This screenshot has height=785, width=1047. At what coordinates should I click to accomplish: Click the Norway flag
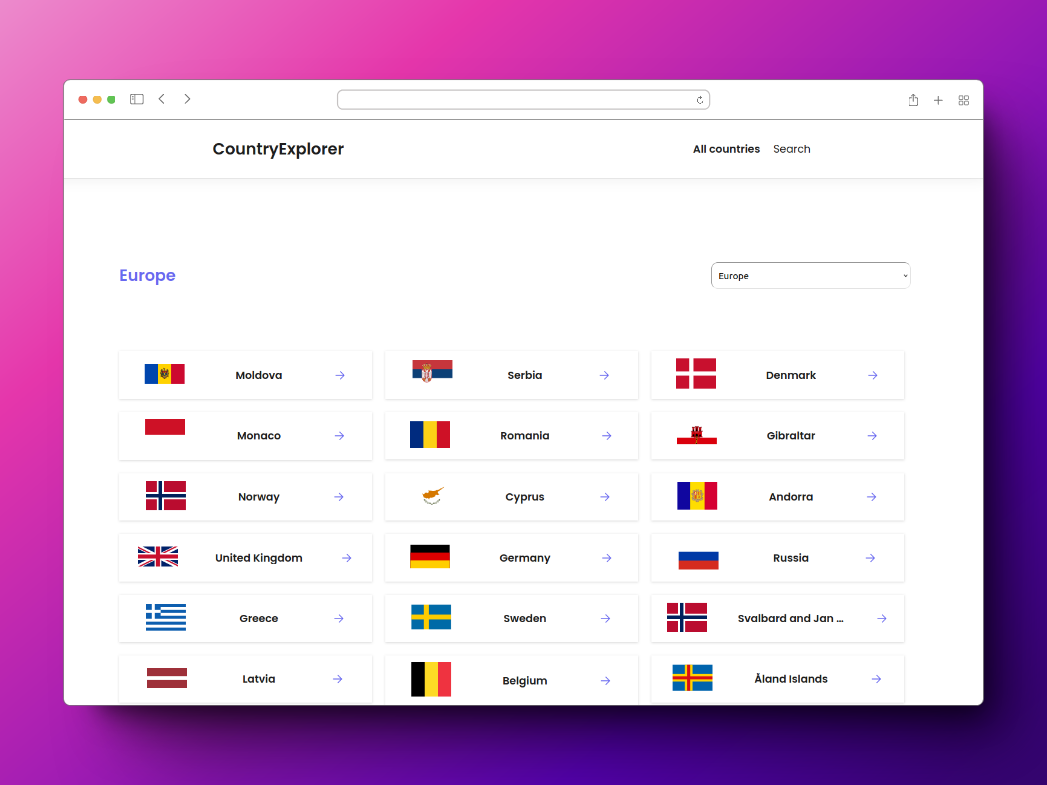click(x=166, y=495)
